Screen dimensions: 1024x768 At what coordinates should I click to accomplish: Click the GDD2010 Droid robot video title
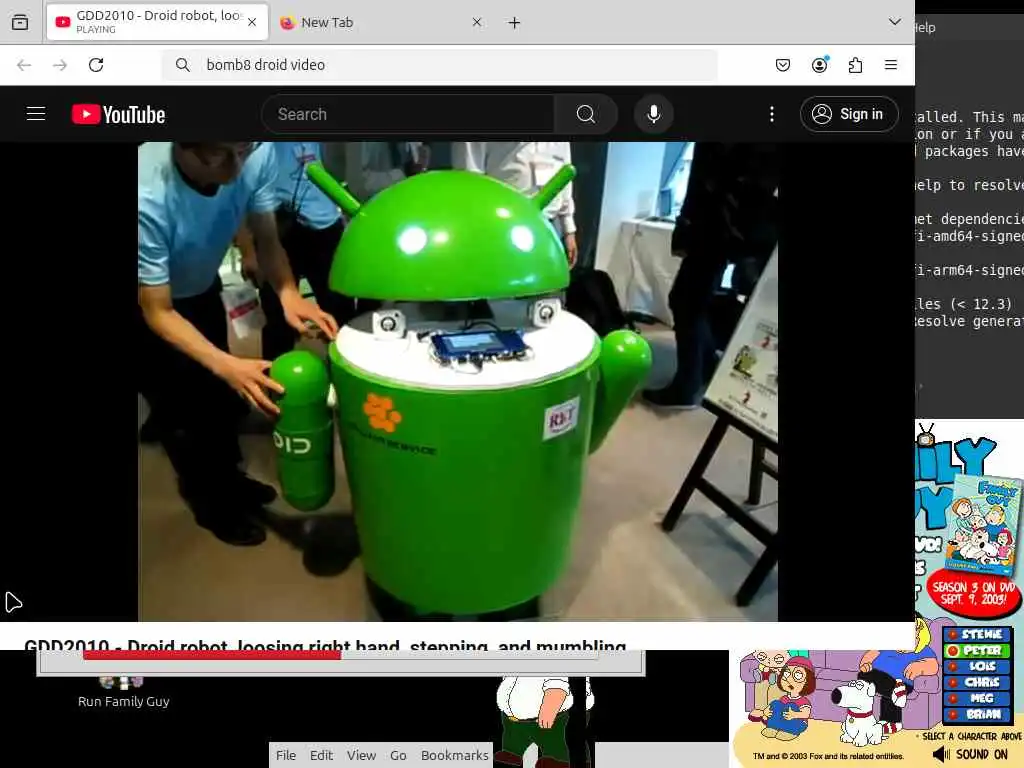coord(325,645)
